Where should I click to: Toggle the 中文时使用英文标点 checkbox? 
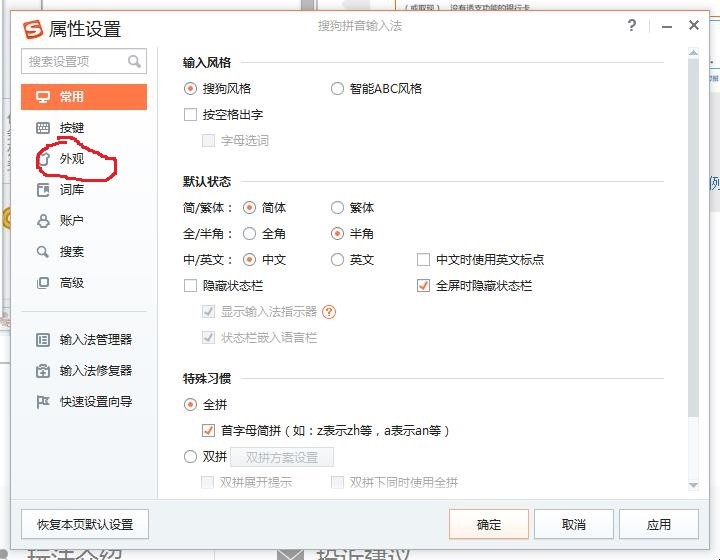[423, 260]
